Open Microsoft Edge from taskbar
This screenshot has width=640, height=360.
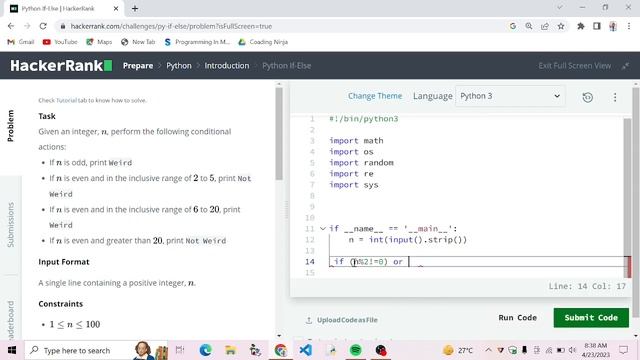tap(205, 350)
